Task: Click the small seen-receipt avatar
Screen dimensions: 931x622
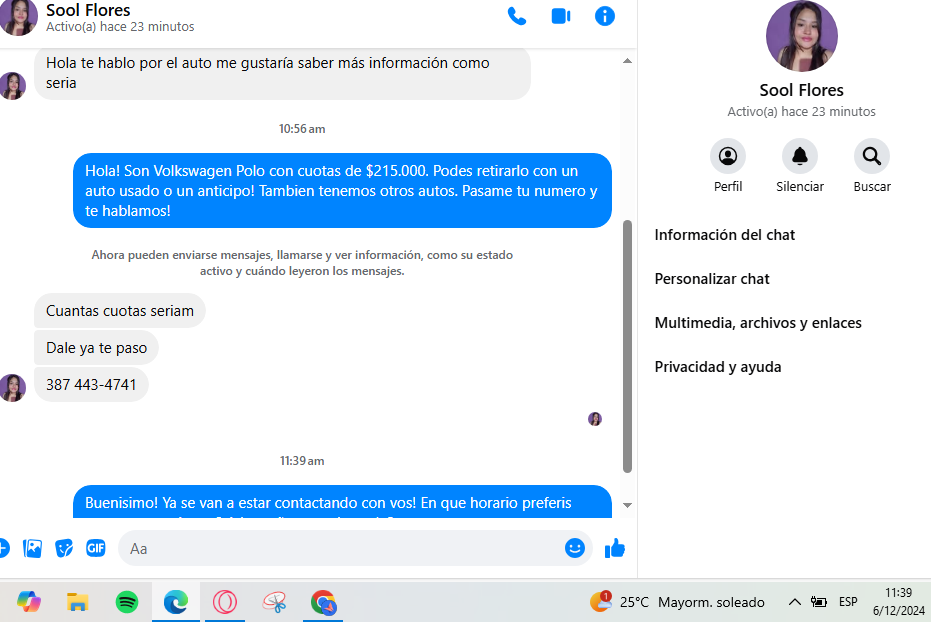Action: tap(595, 419)
